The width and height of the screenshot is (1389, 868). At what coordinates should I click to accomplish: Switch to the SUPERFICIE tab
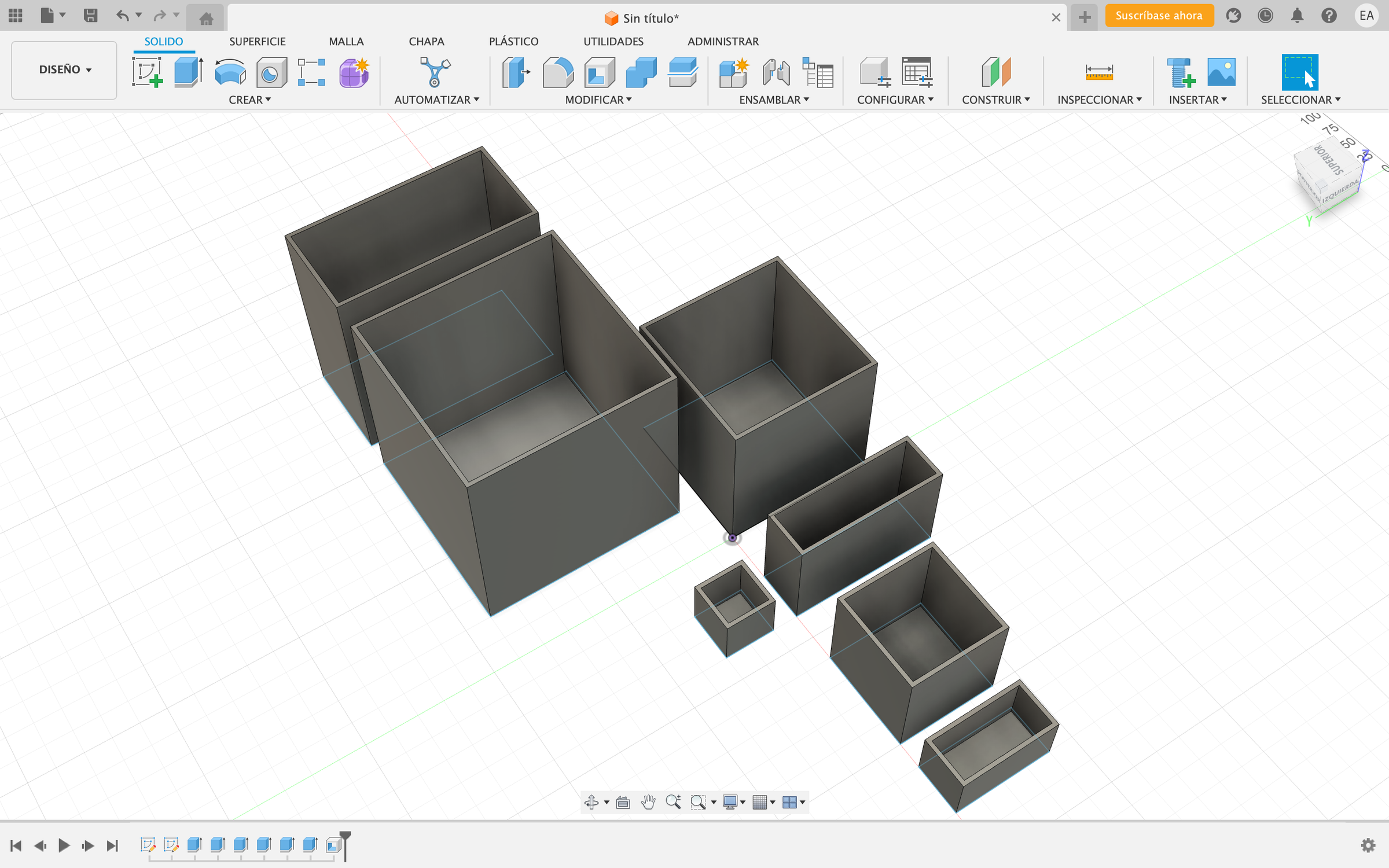(x=257, y=42)
